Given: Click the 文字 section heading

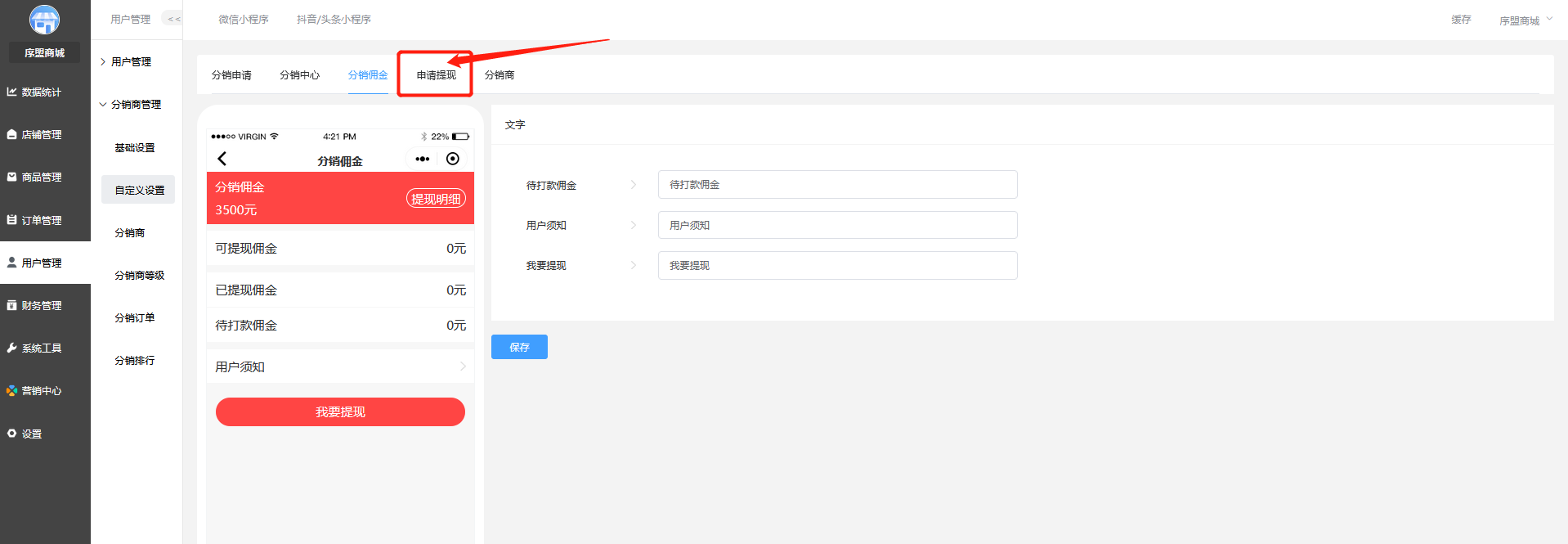Looking at the screenshot, I should click(x=515, y=125).
